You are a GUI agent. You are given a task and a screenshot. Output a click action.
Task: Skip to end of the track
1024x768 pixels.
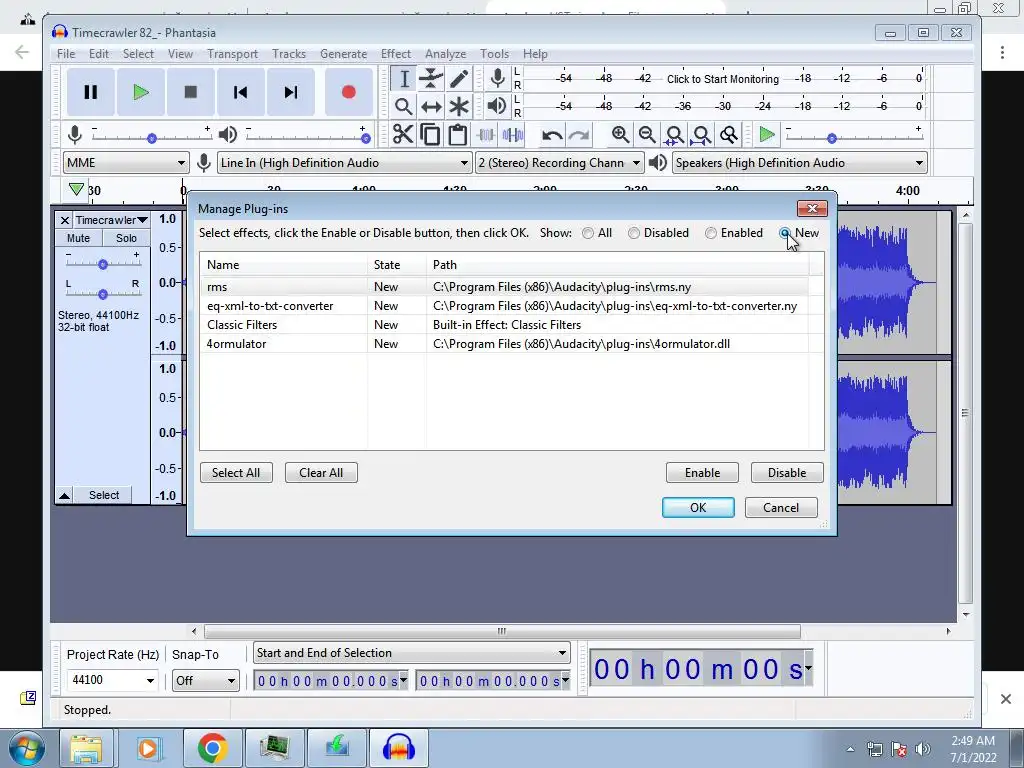point(291,92)
